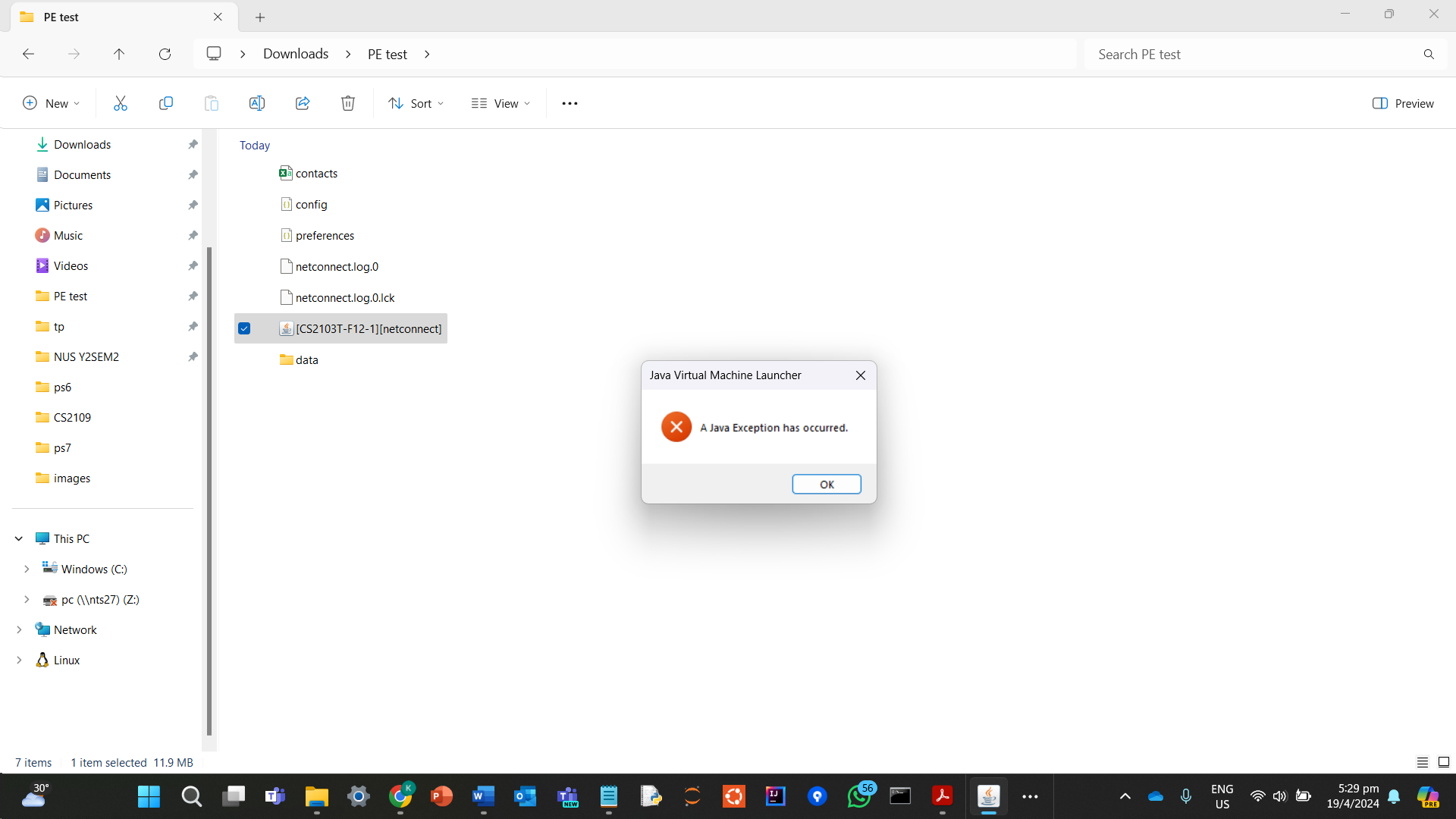Click OK in Java exception dialog

click(x=827, y=484)
